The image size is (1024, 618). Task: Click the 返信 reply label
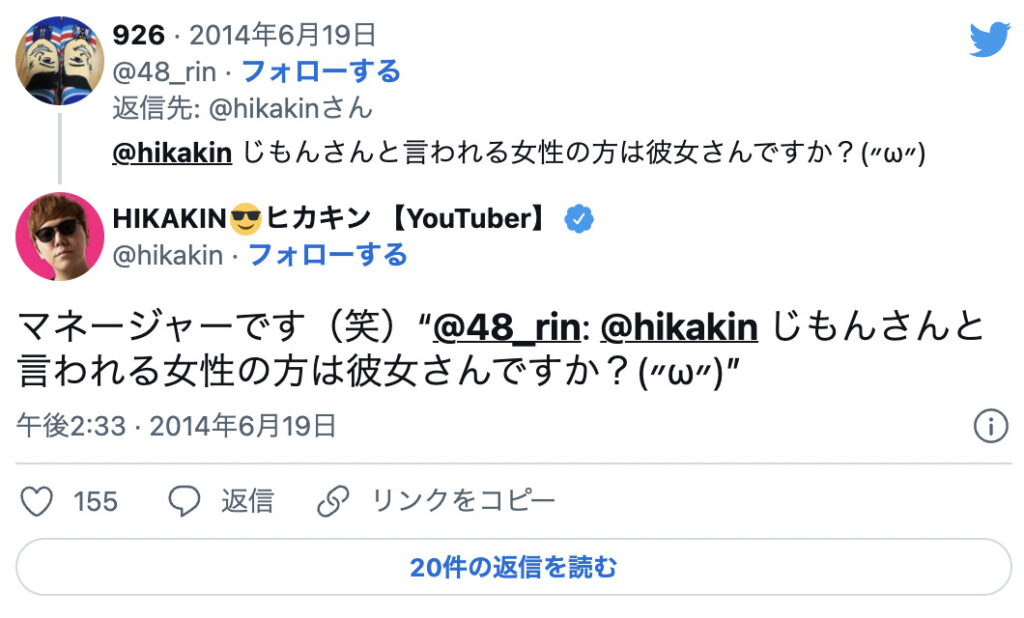[247, 500]
